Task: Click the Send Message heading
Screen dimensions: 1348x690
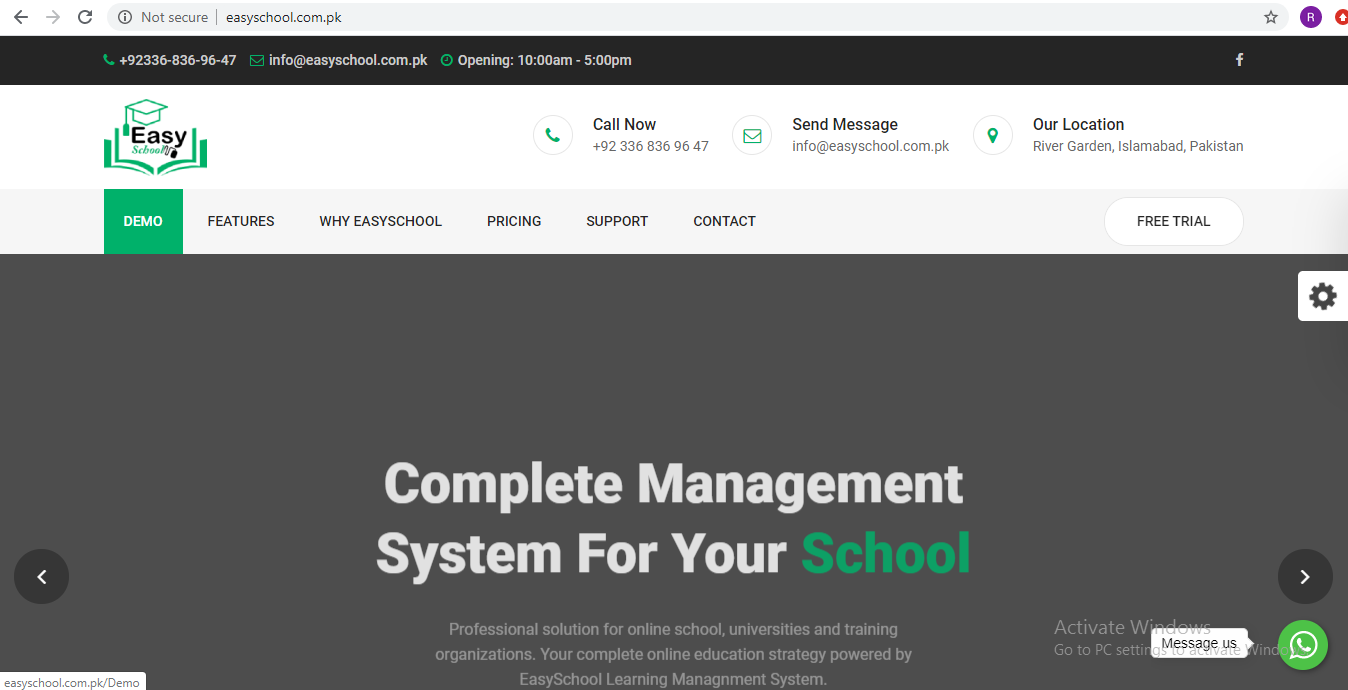Action: pyautogui.click(x=845, y=124)
